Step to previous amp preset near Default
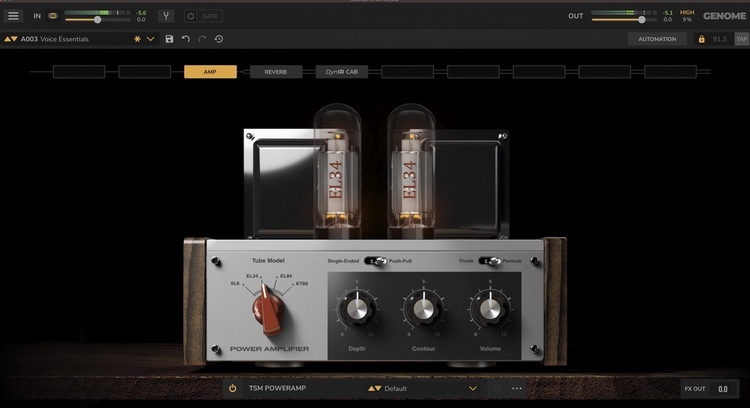This screenshot has width=750, height=408. [371, 388]
